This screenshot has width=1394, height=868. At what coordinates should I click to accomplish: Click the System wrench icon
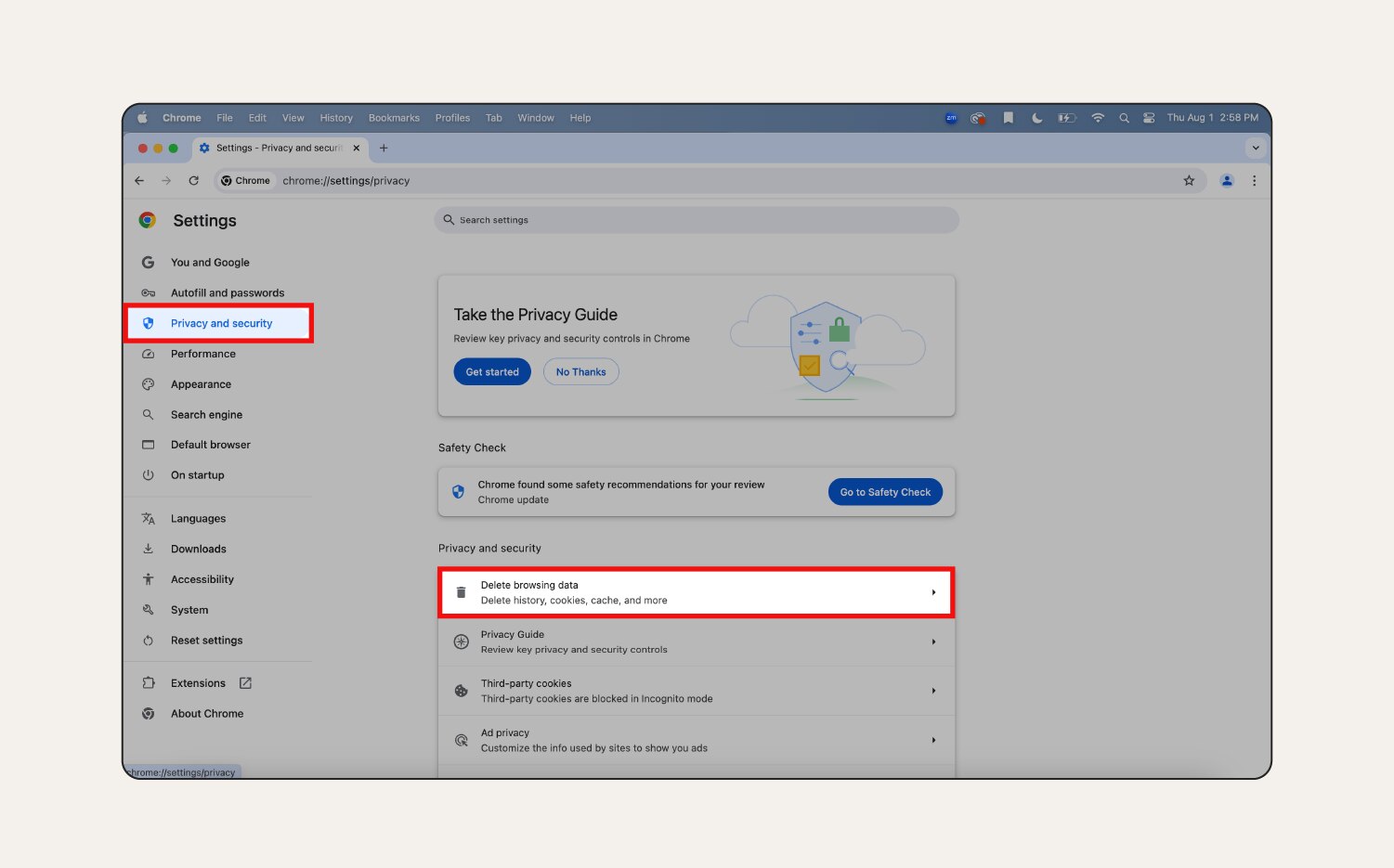(x=148, y=610)
